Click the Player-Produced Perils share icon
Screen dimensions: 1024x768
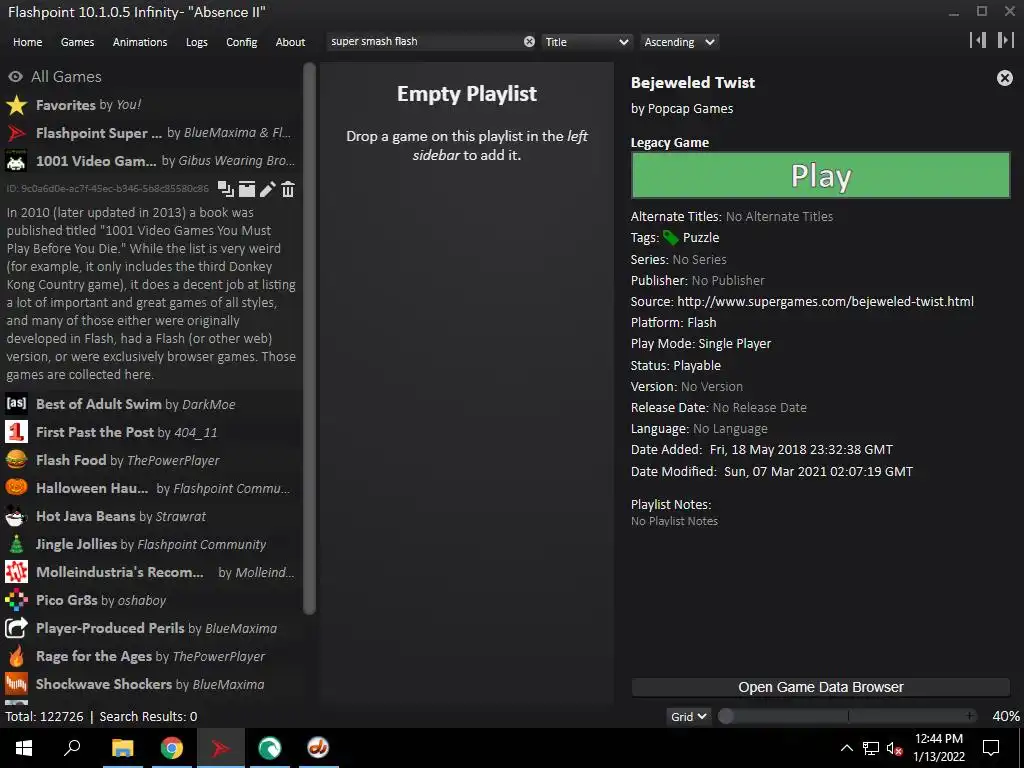tap(16, 628)
